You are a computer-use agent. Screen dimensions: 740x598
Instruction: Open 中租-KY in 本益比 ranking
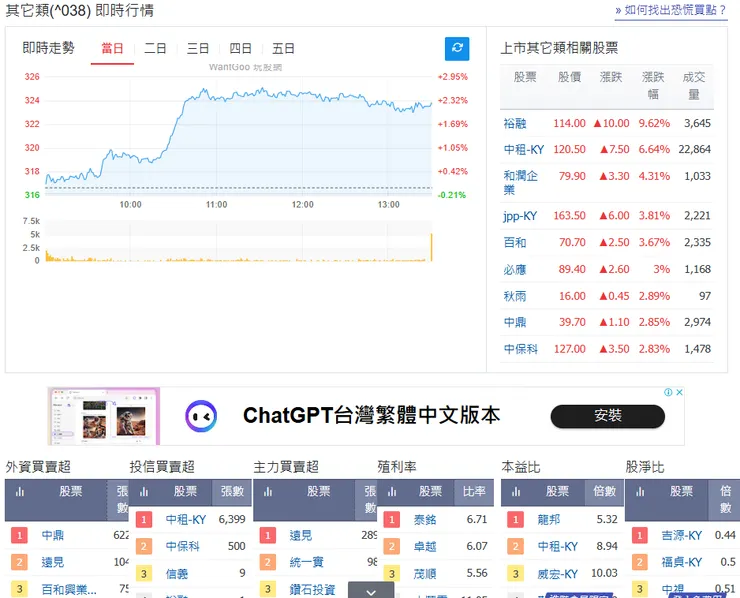coord(558,547)
